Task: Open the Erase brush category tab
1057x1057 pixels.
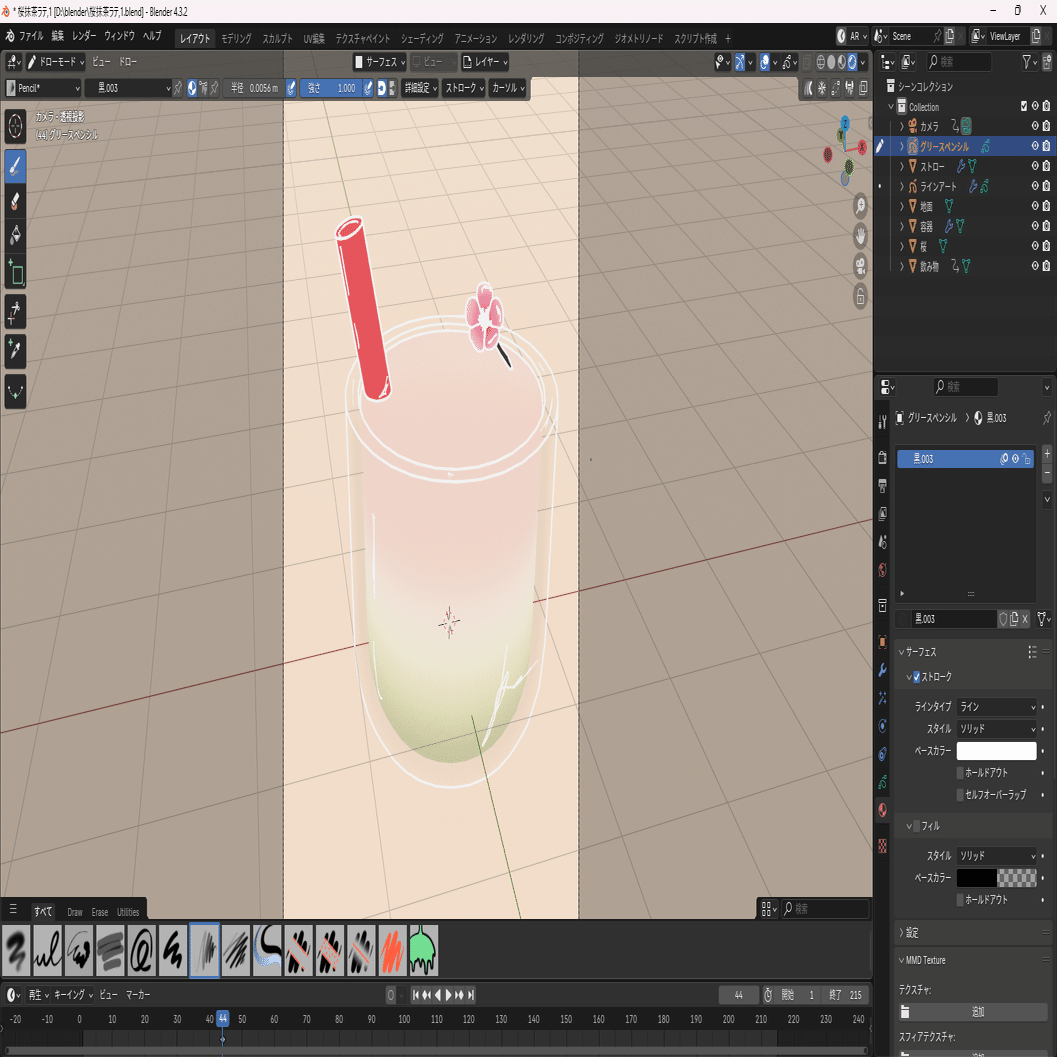Action: [100, 912]
